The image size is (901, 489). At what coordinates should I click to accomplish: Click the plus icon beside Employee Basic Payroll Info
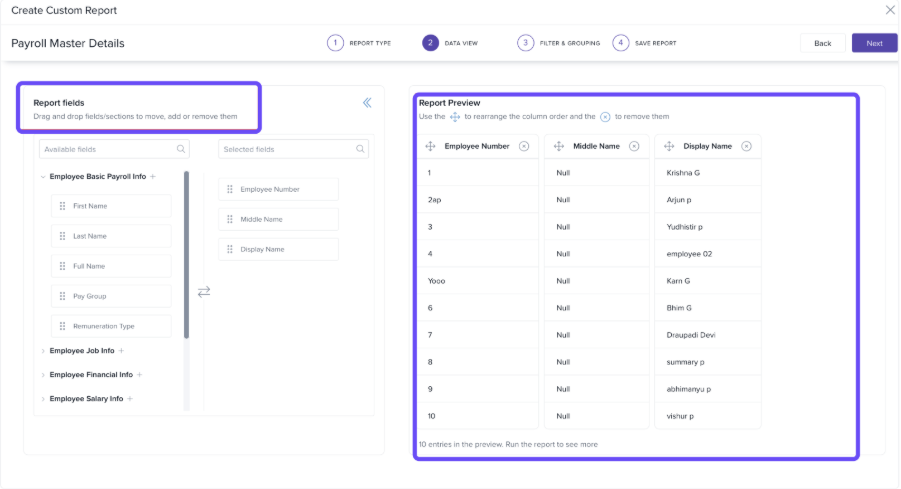(153, 177)
